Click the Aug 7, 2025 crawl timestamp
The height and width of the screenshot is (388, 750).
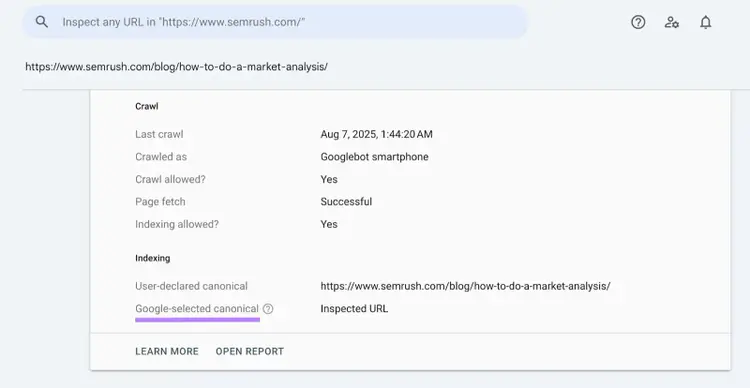tap(376, 134)
